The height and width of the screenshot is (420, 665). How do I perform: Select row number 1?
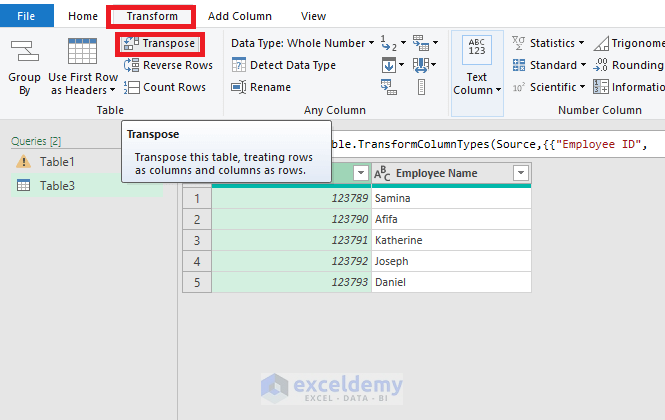pyautogui.click(x=197, y=198)
